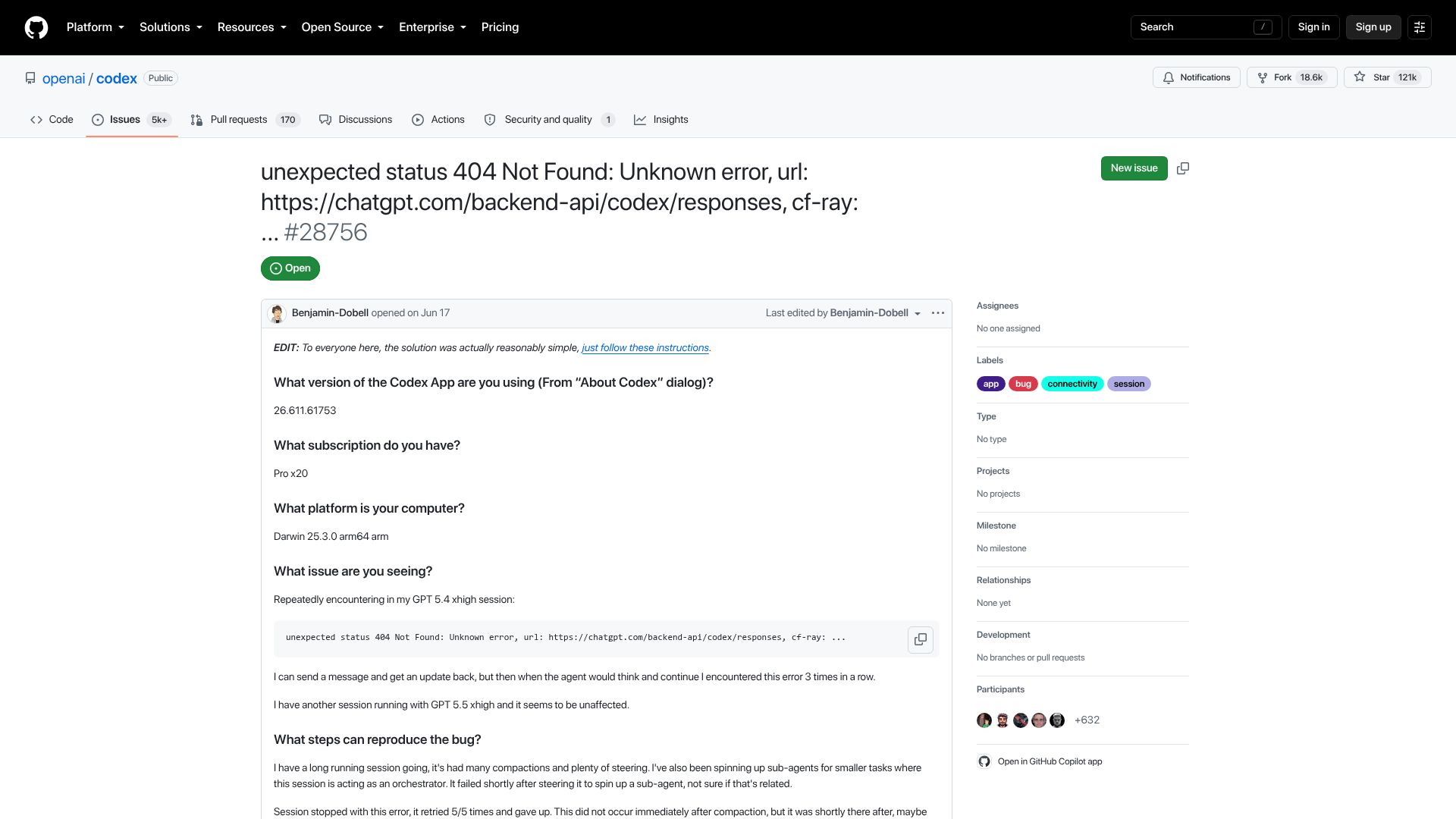Switch to Pull requests tab
Image resolution: width=1456 pixels, height=819 pixels.
(x=245, y=120)
